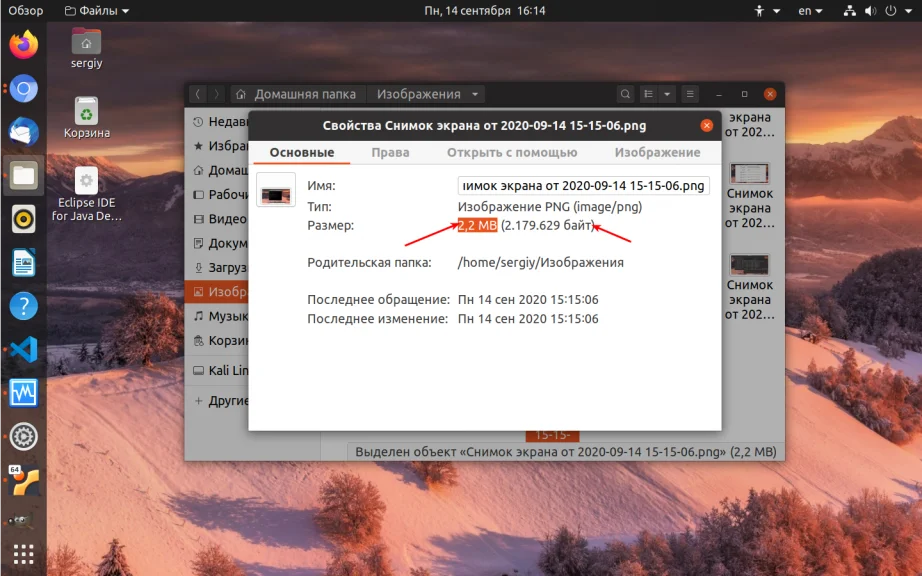This screenshot has width=922, height=576.
Task: Go back in Files window
Action: point(198,94)
